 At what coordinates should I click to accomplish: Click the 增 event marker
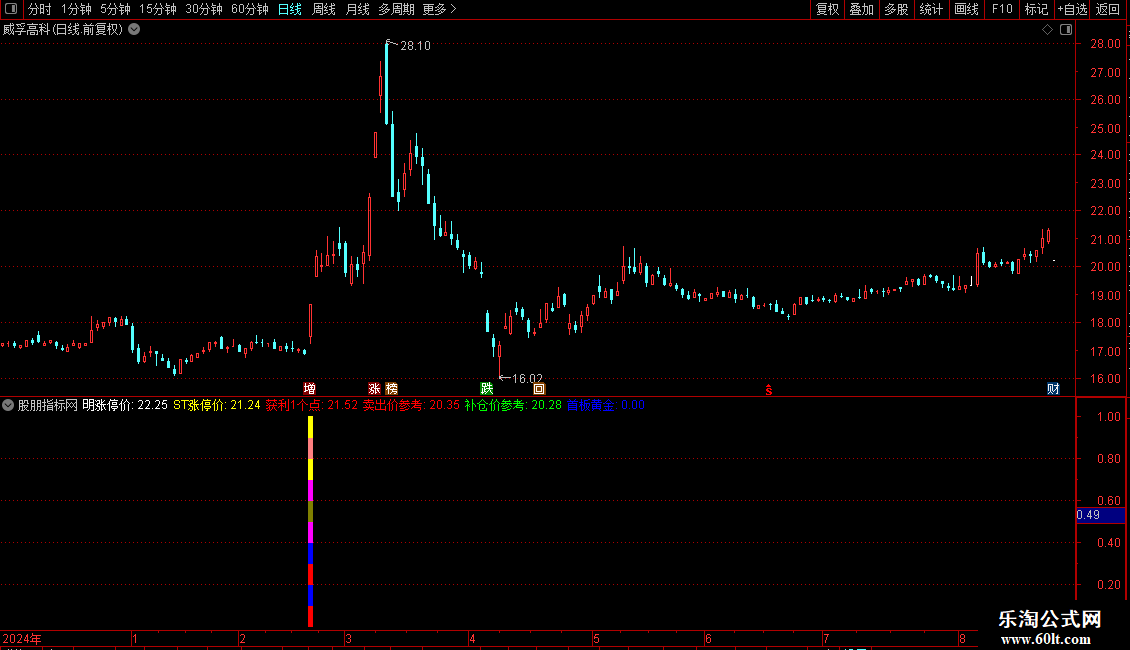click(310, 388)
